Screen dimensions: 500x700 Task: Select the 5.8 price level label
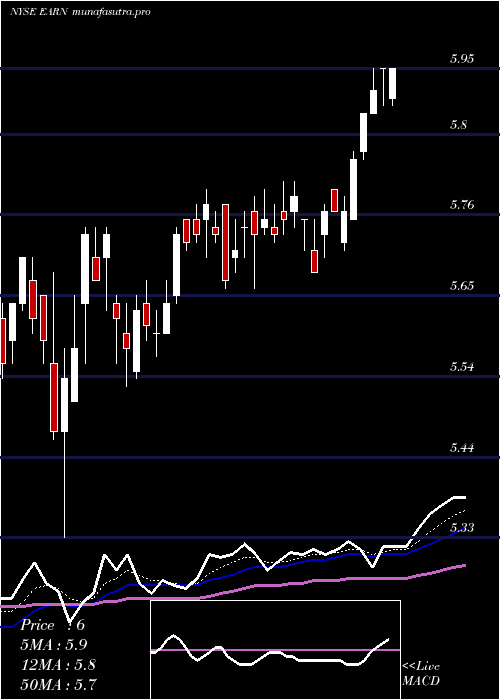point(458,125)
